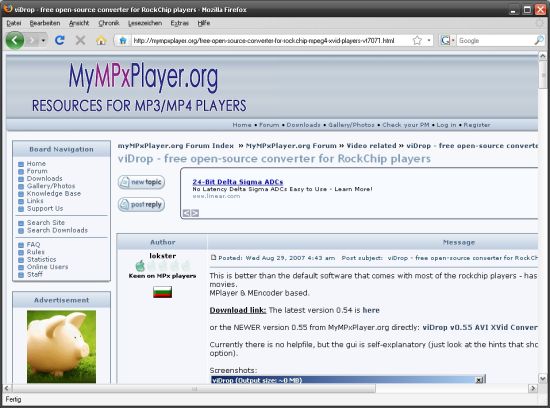Screen dimensions: 550x408
Task: Click the new topic button
Action: tap(141, 182)
